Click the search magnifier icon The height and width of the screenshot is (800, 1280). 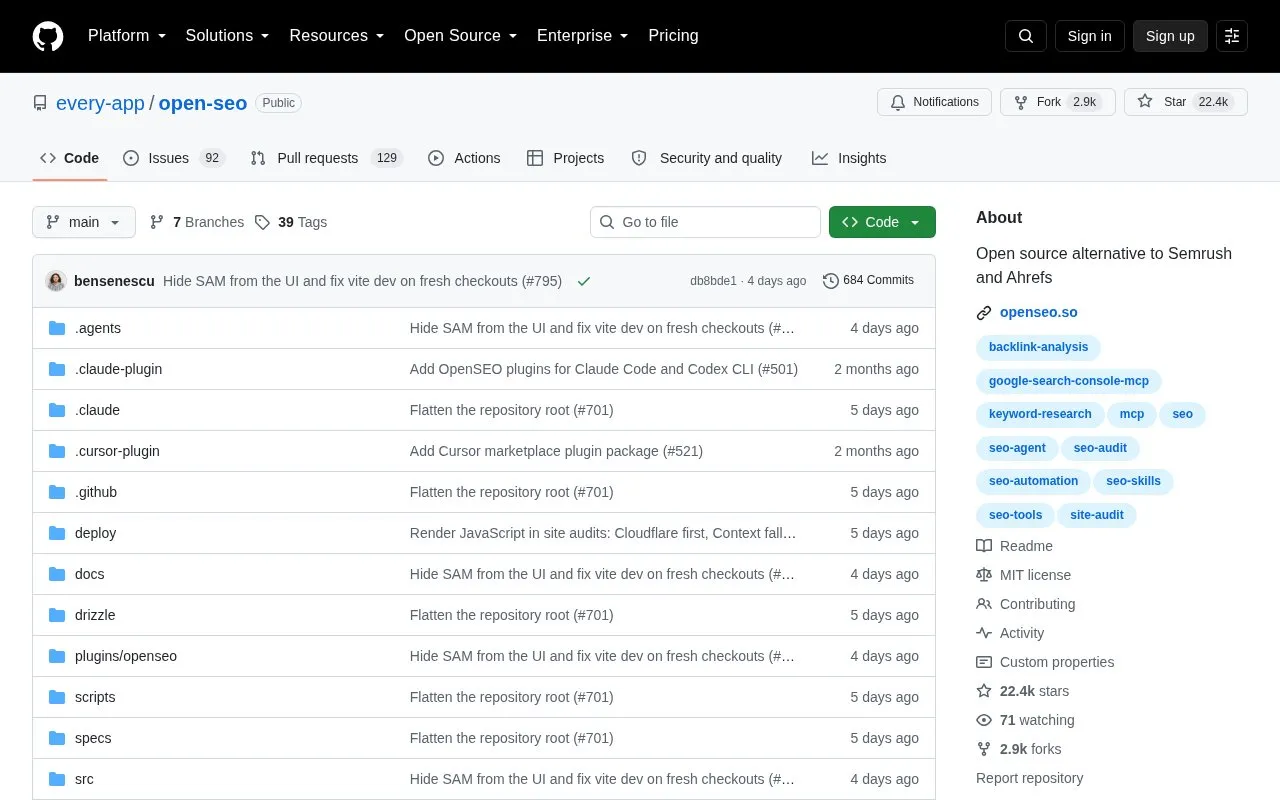(1026, 36)
